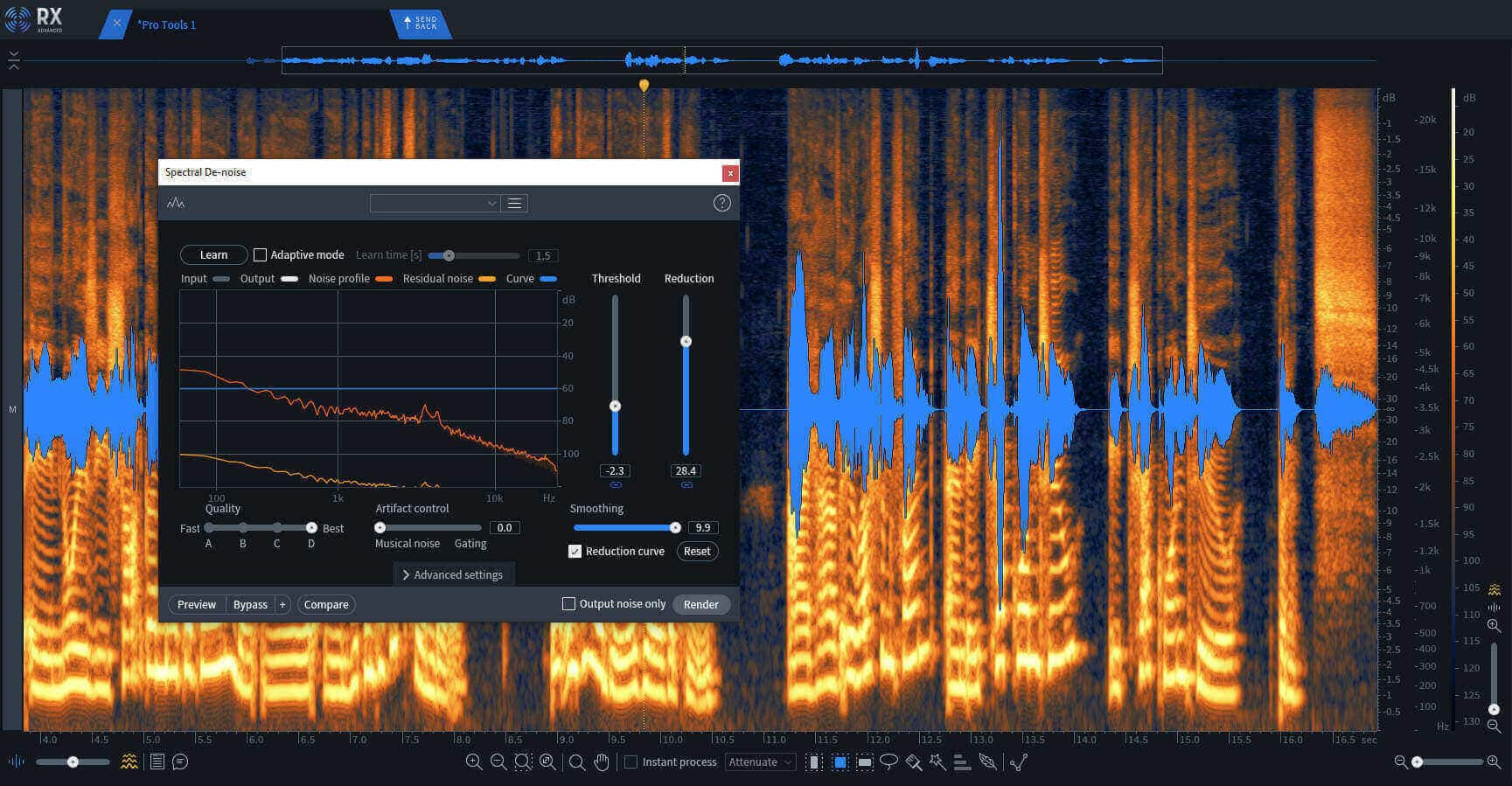Open the preset hamburger menu in Spectral De-noise
The image size is (1512, 786).
click(x=514, y=203)
